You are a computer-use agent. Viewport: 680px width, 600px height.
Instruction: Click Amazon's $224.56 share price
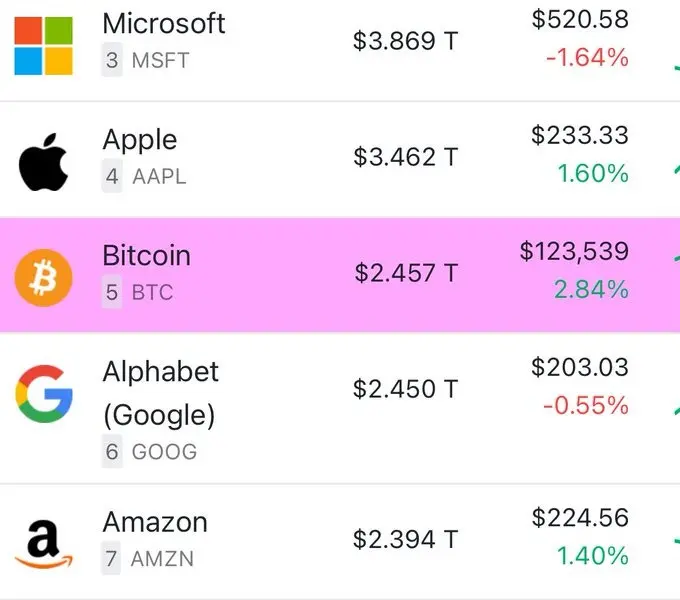click(x=580, y=518)
